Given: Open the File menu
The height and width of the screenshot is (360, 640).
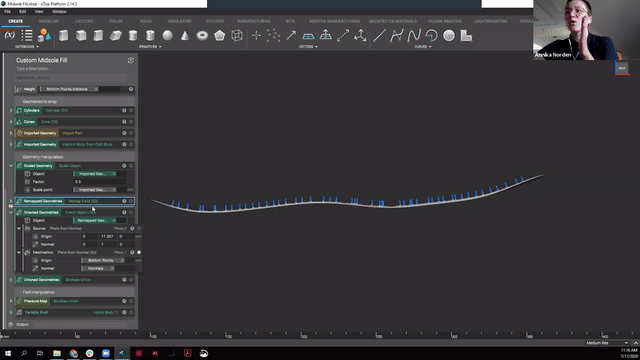Looking at the screenshot, I should (x=7, y=11).
